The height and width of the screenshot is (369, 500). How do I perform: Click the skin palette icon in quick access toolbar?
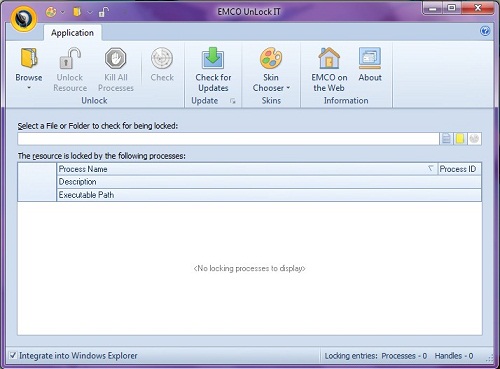(x=51, y=12)
